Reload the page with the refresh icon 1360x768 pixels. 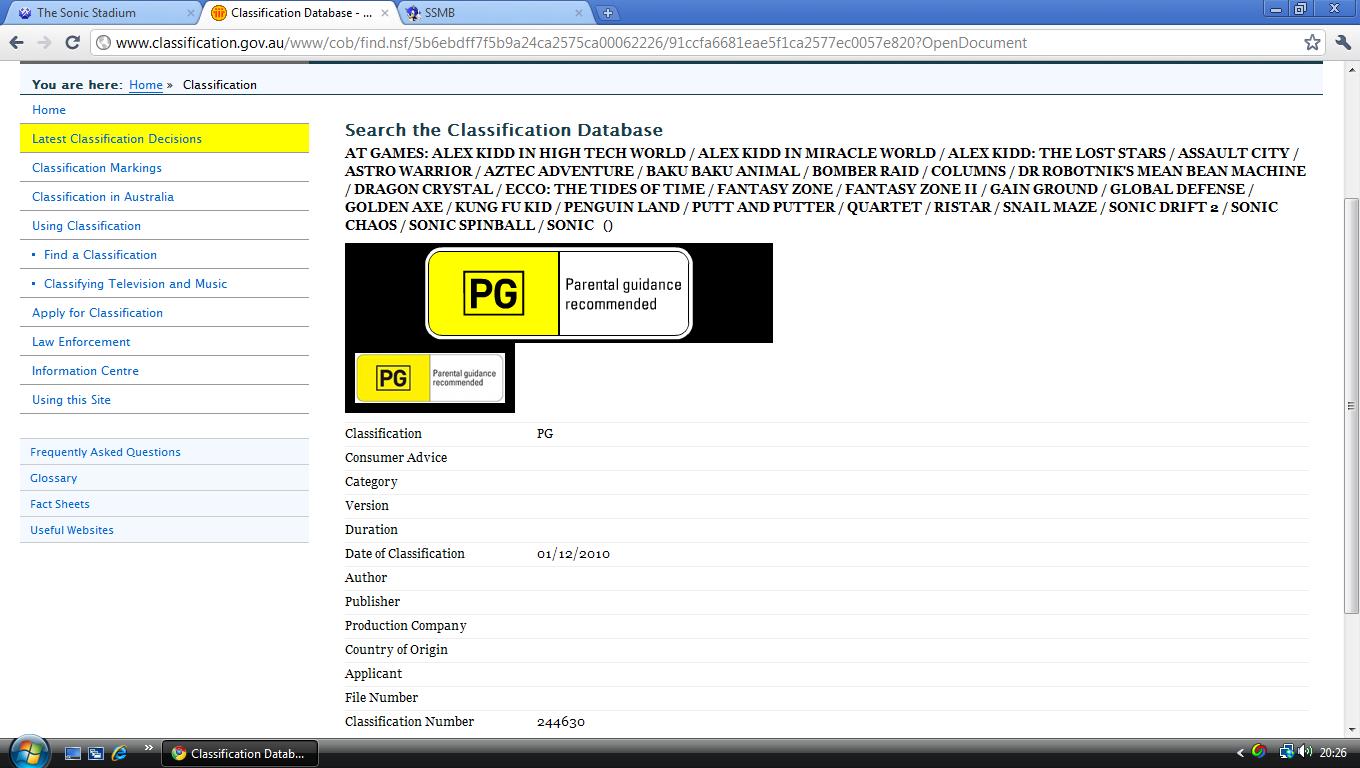pos(72,42)
